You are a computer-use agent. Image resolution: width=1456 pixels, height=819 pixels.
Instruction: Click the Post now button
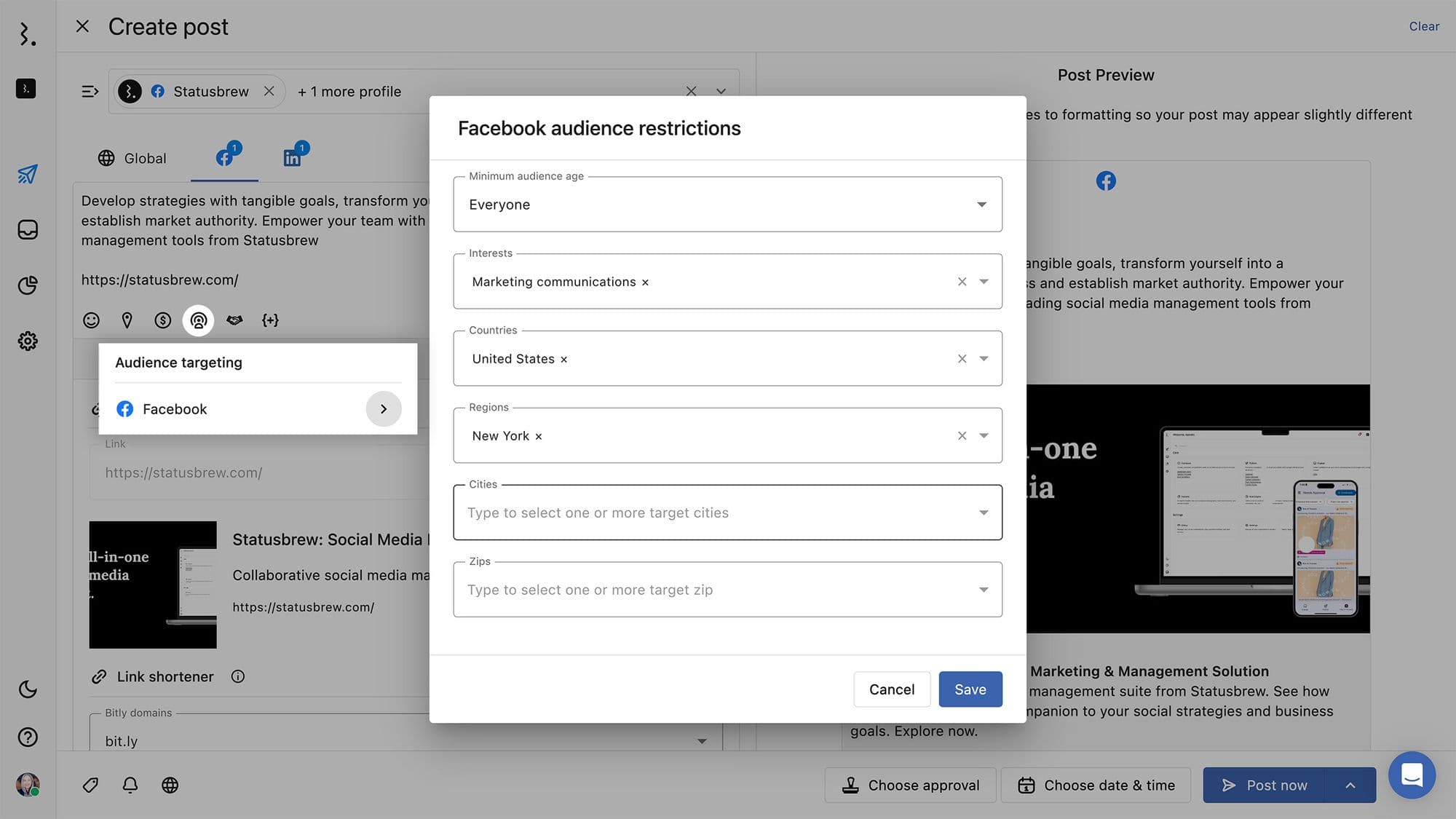1264,786
